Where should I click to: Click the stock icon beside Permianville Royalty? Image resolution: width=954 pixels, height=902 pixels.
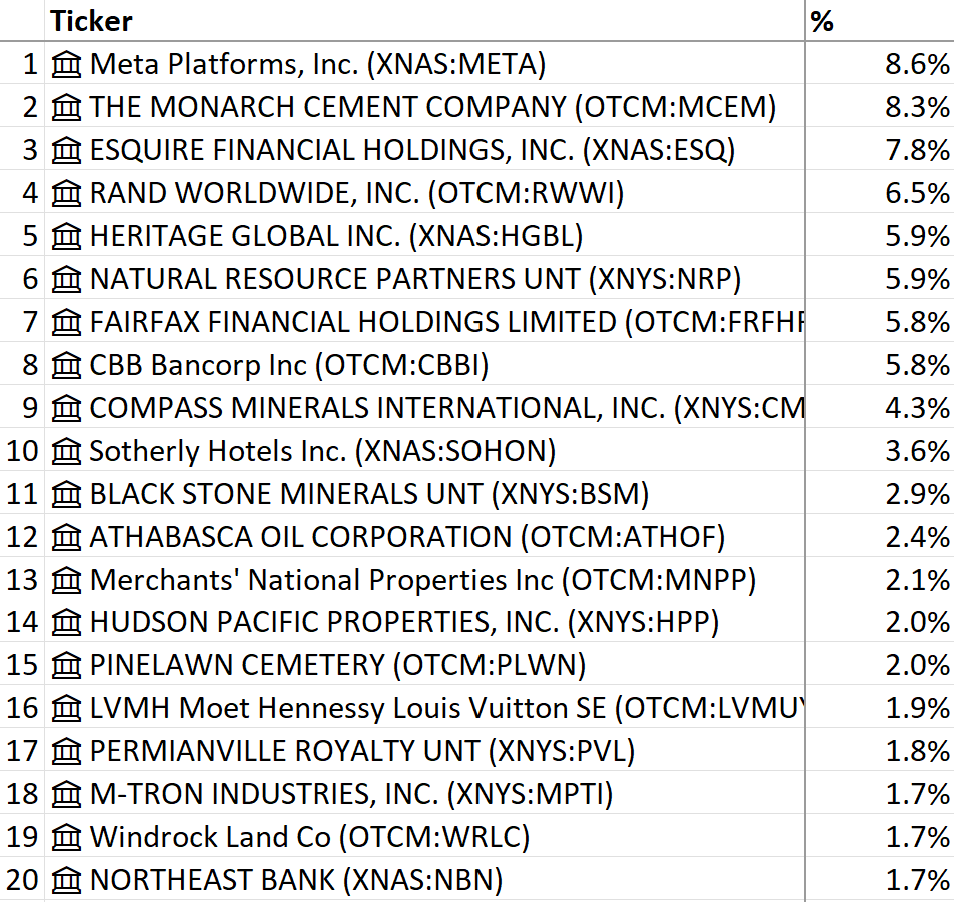pos(66,751)
